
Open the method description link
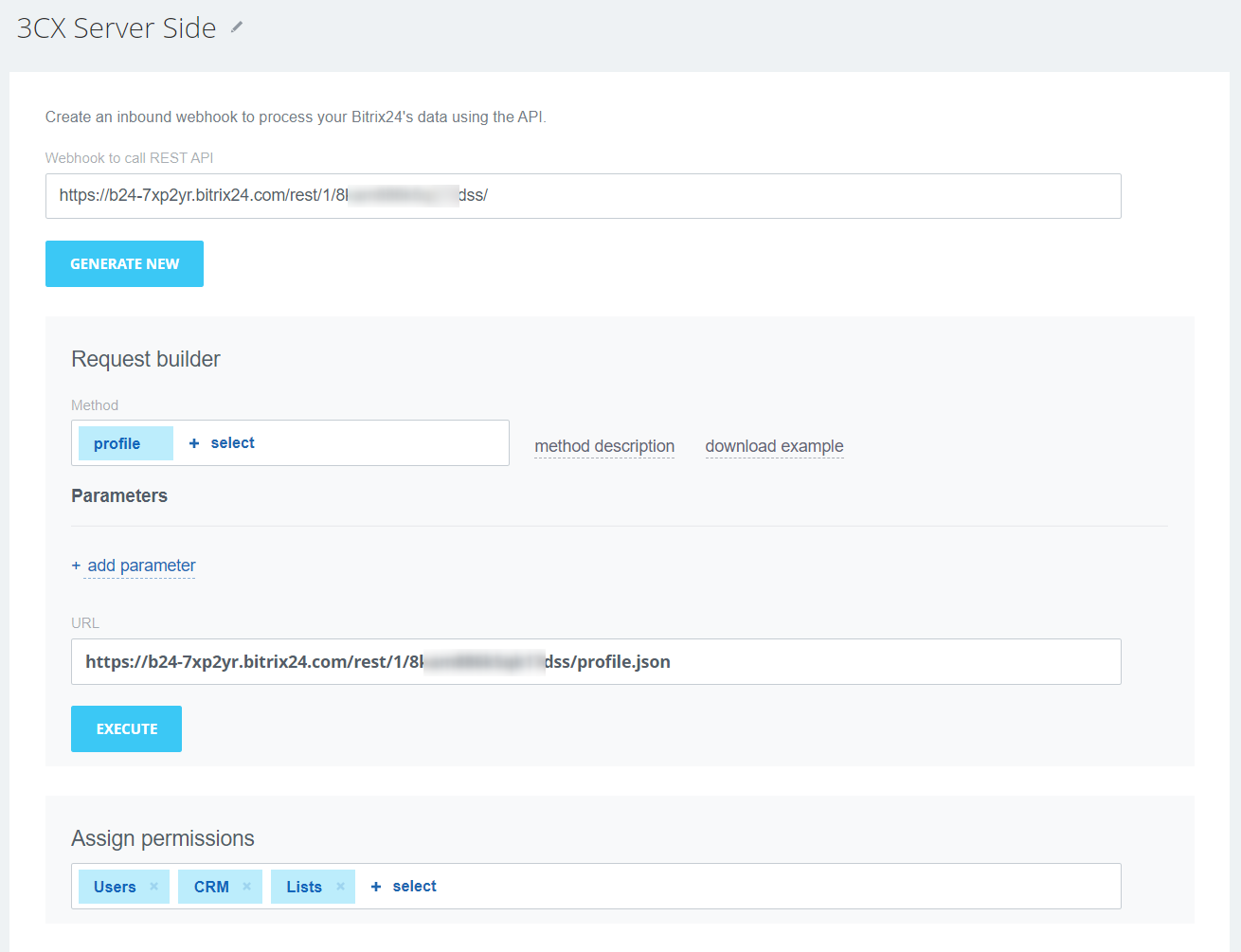pyautogui.click(x=604, y=446)
